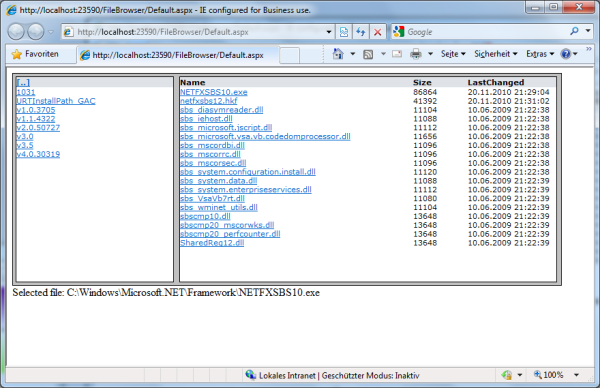Image resolution: width=600 pixels, height=388 pixels.
Task: Select file sbs_VsaVb7rt.dll
Action: pos(212,198)
